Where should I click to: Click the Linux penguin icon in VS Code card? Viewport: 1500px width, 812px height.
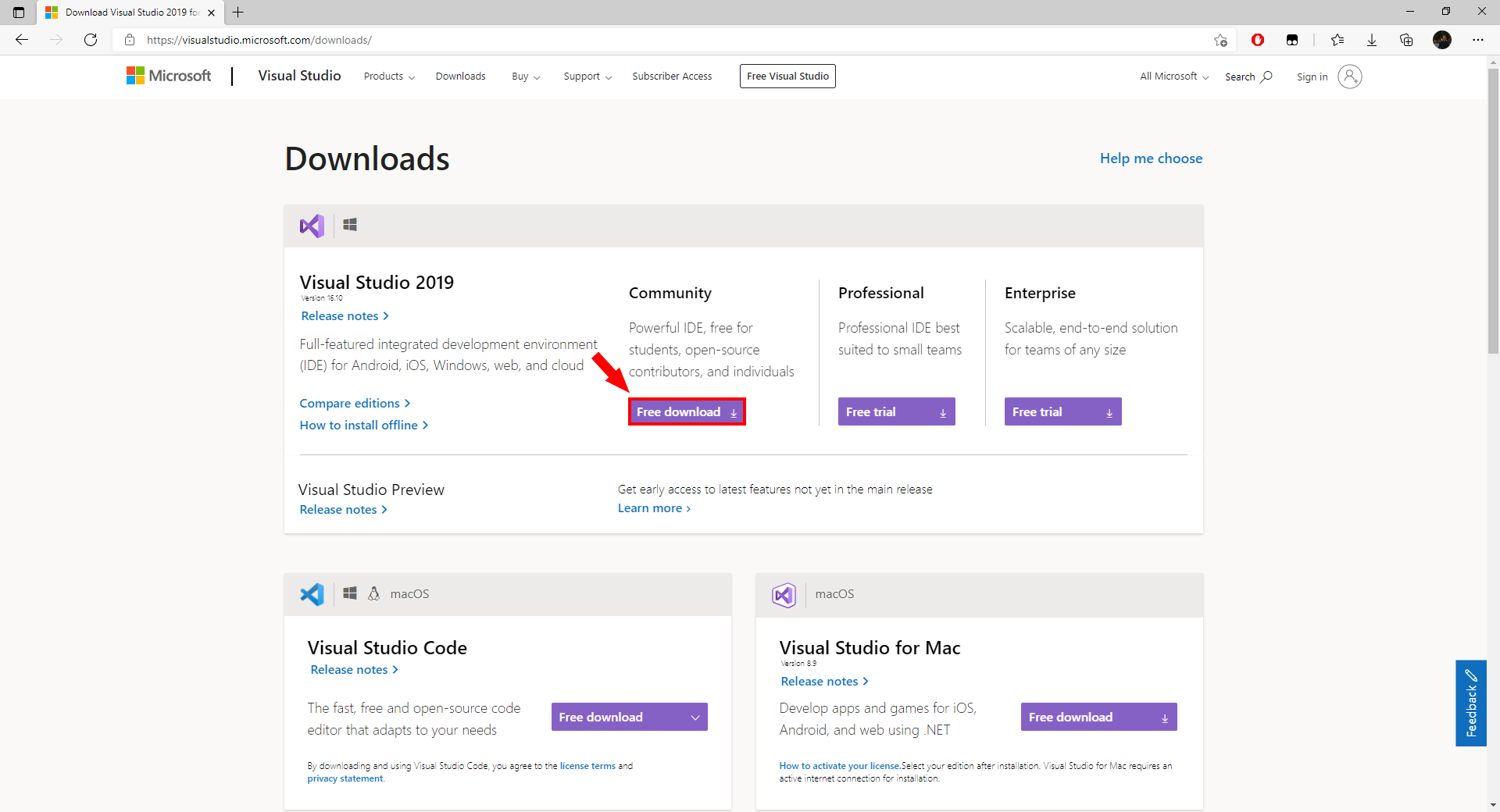pyautogui.click(x=374, y=594)
